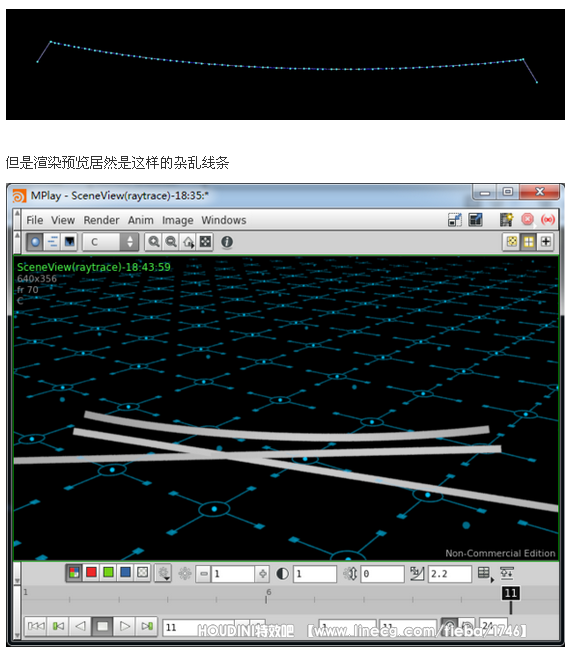Play animation in reverse
Viewport: 565px width, 648px height.
[81, 626]
